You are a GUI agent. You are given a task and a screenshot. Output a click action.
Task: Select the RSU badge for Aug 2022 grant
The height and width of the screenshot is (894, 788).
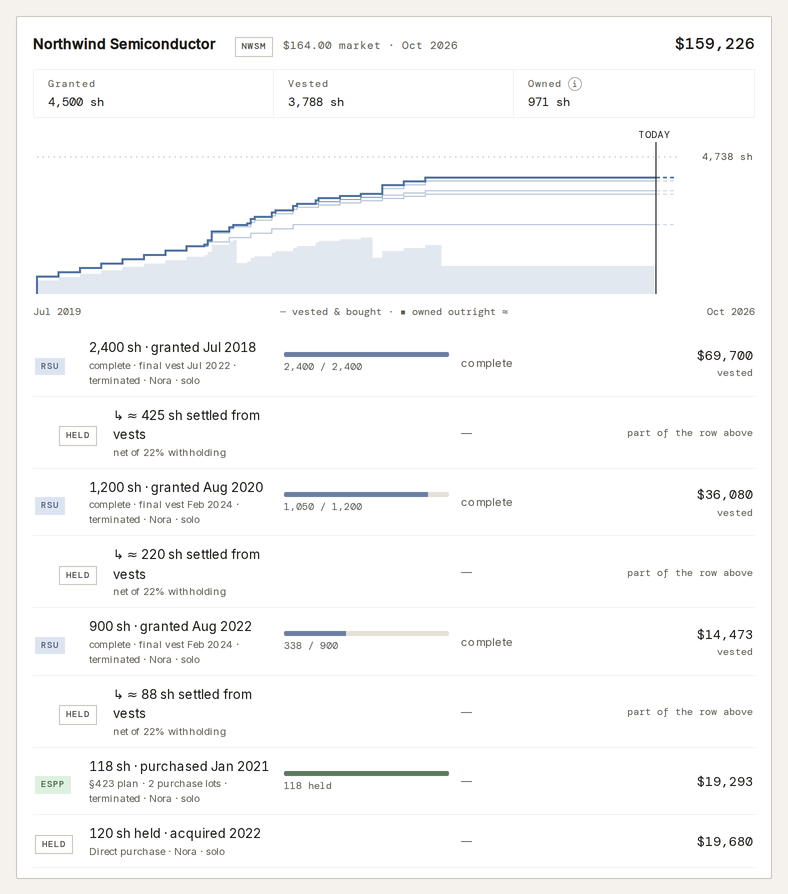(x=50, y=645)
